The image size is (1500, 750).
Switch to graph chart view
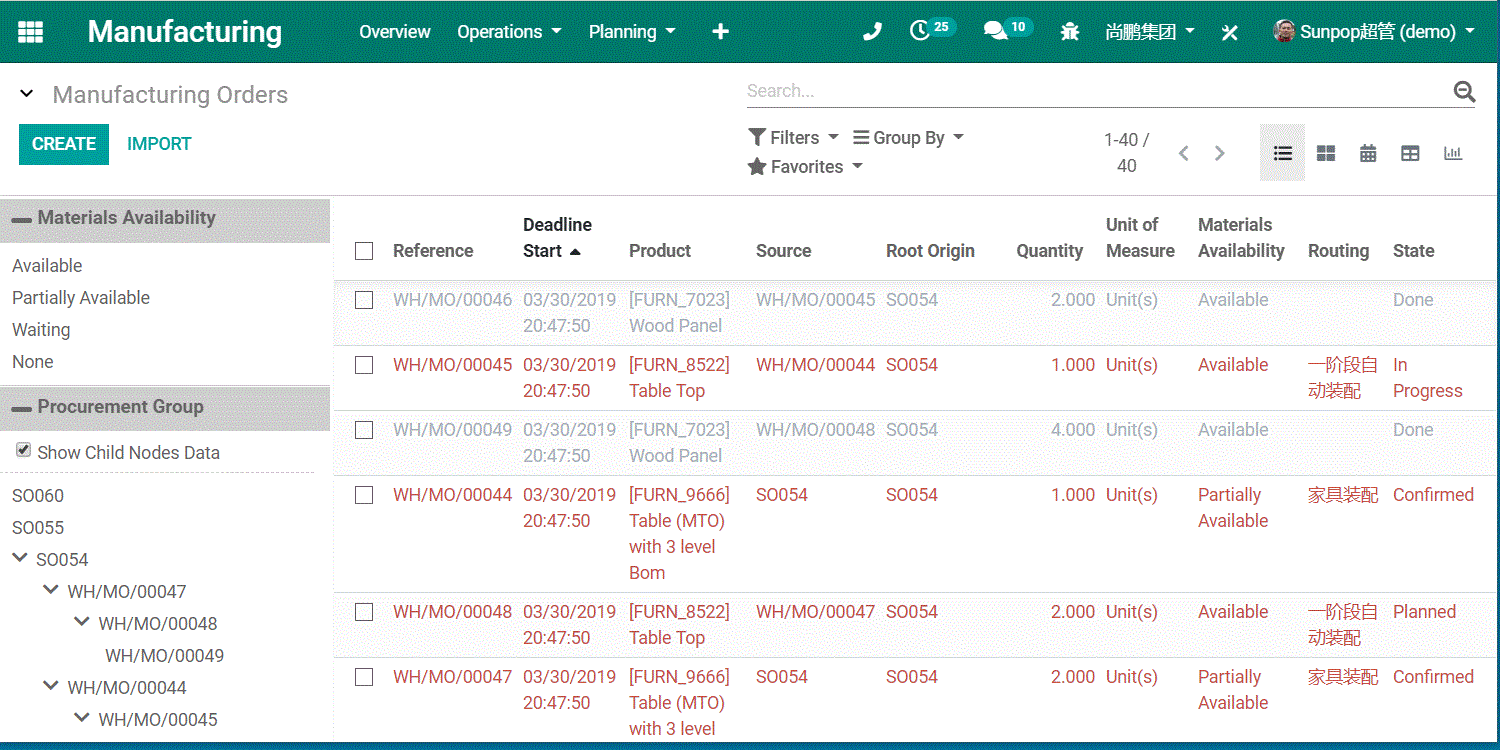click(1453, 153)
